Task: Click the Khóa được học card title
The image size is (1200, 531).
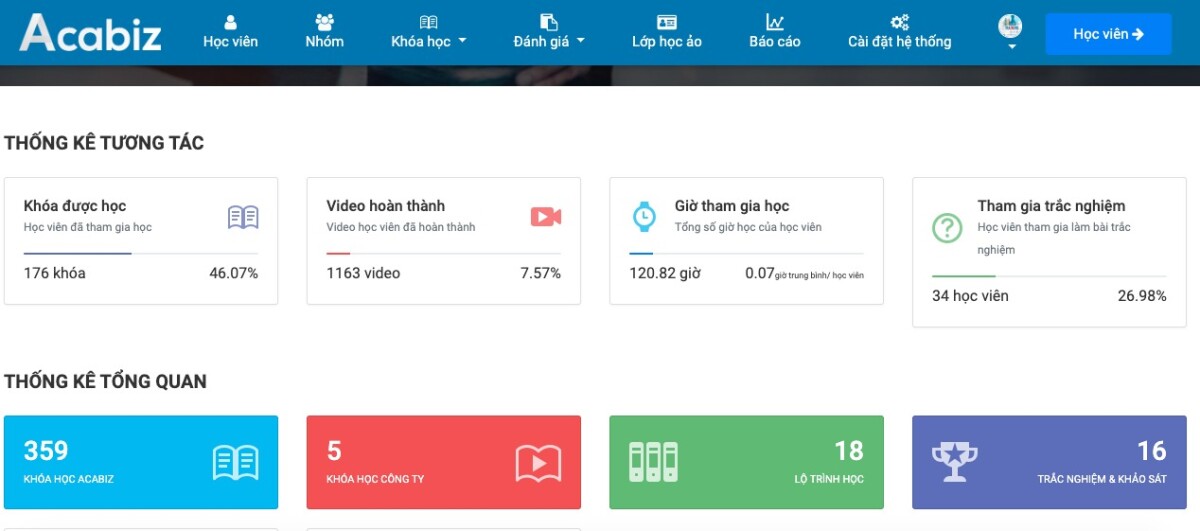Action: 75,206
